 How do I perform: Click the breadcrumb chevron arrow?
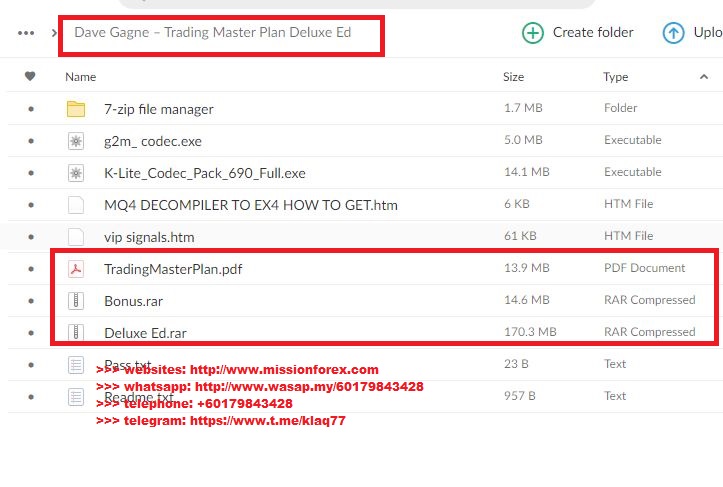[54, 33]
